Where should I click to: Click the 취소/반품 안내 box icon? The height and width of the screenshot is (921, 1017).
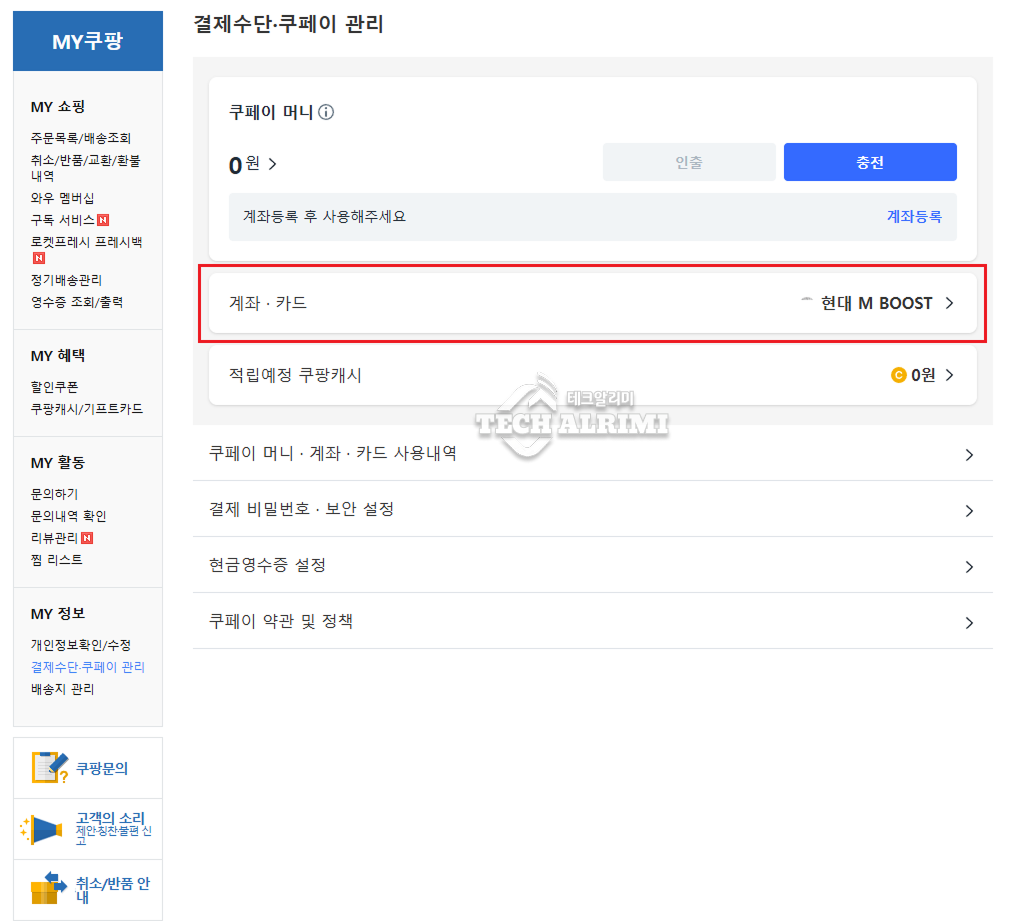(49, 888)
